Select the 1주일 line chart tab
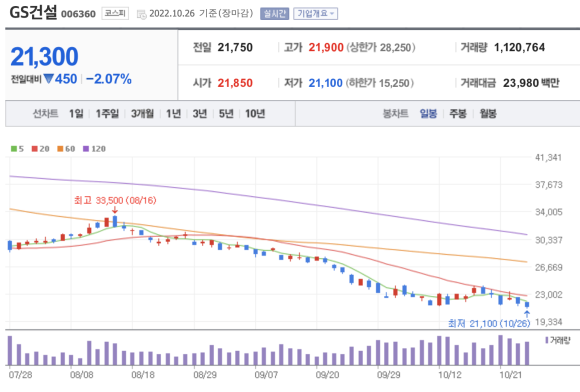Image resolution: width=580 pixels, height=392 pixels. (x=107, y=114)
